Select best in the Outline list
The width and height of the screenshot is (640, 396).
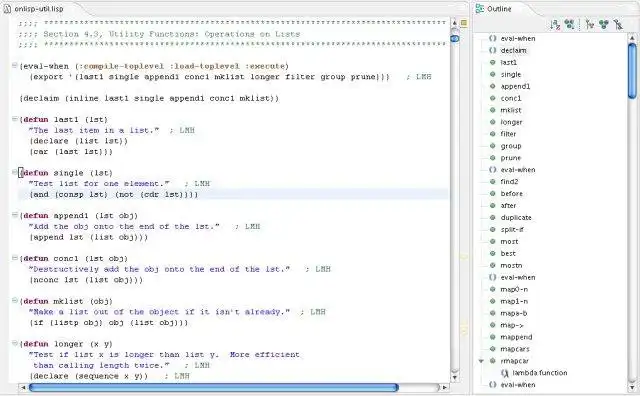pos(508,254)
